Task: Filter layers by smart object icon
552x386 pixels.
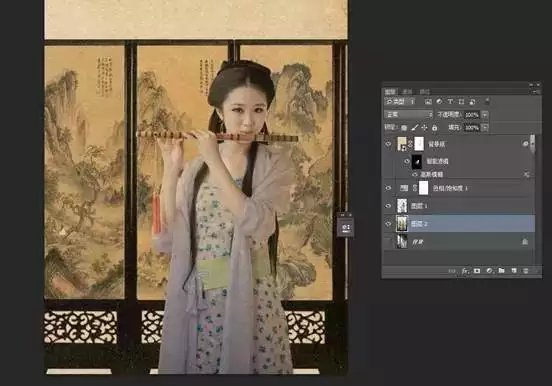Action: point(472,101)
